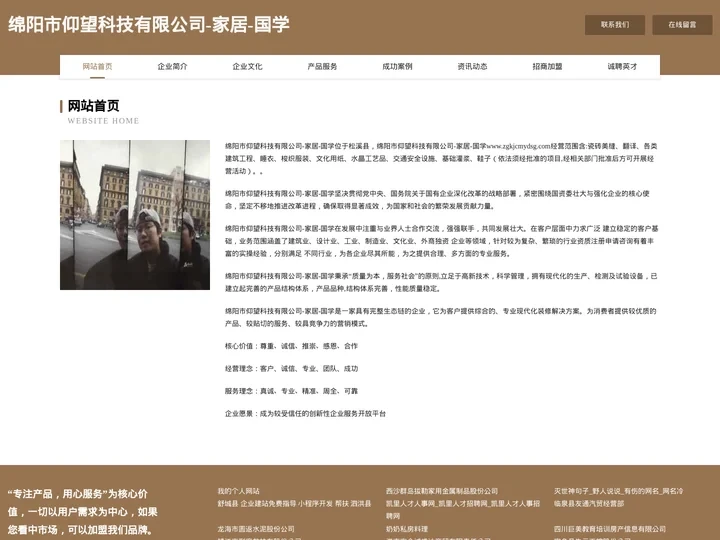
Task: Go to the 诚聘英才 navigation tab
Action: pyautogui.click(x=622, y=67)
